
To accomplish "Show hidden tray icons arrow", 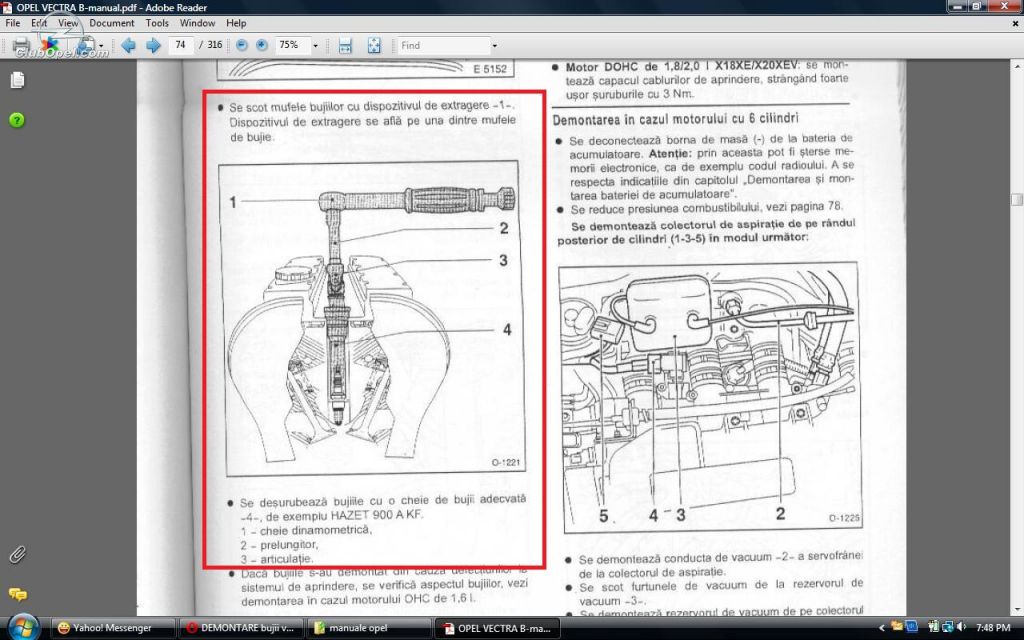I will pyautogui.click(x=881, y=628).
